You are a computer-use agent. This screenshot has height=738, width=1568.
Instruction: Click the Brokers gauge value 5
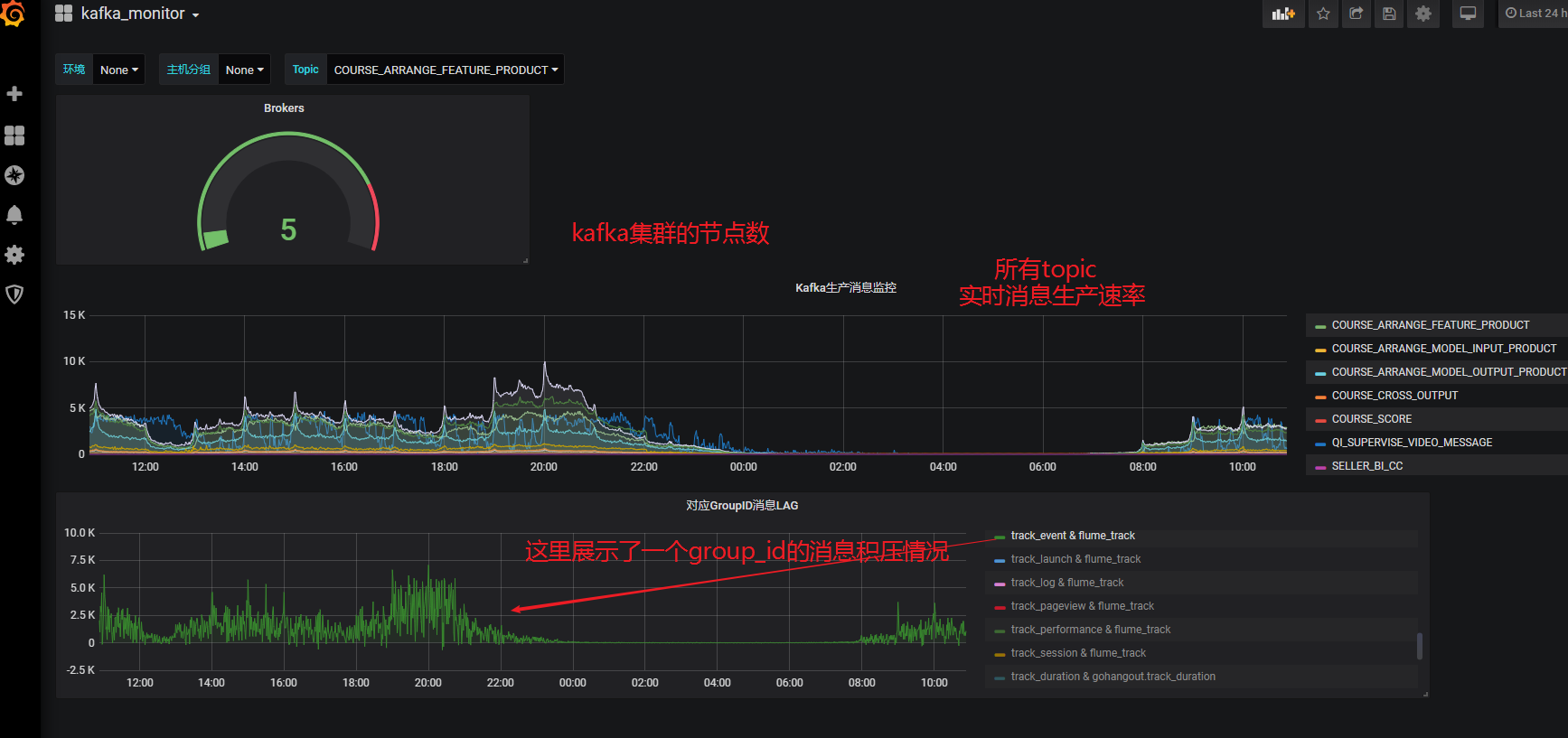click(288, 229)
